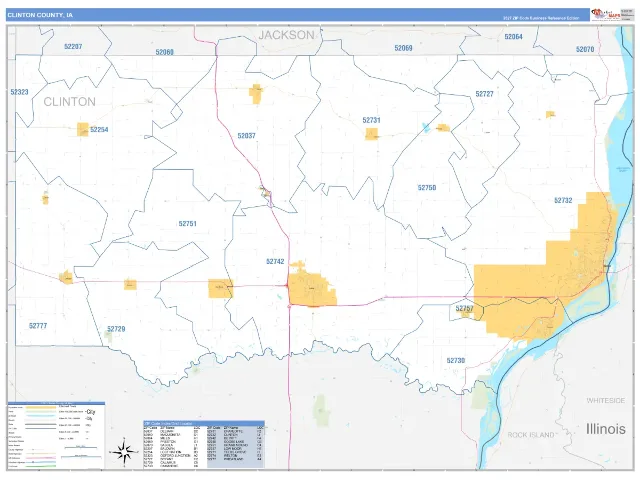Click the ZIP Code index table header
Screen dimensions: 640x480
tap(204, 424)
